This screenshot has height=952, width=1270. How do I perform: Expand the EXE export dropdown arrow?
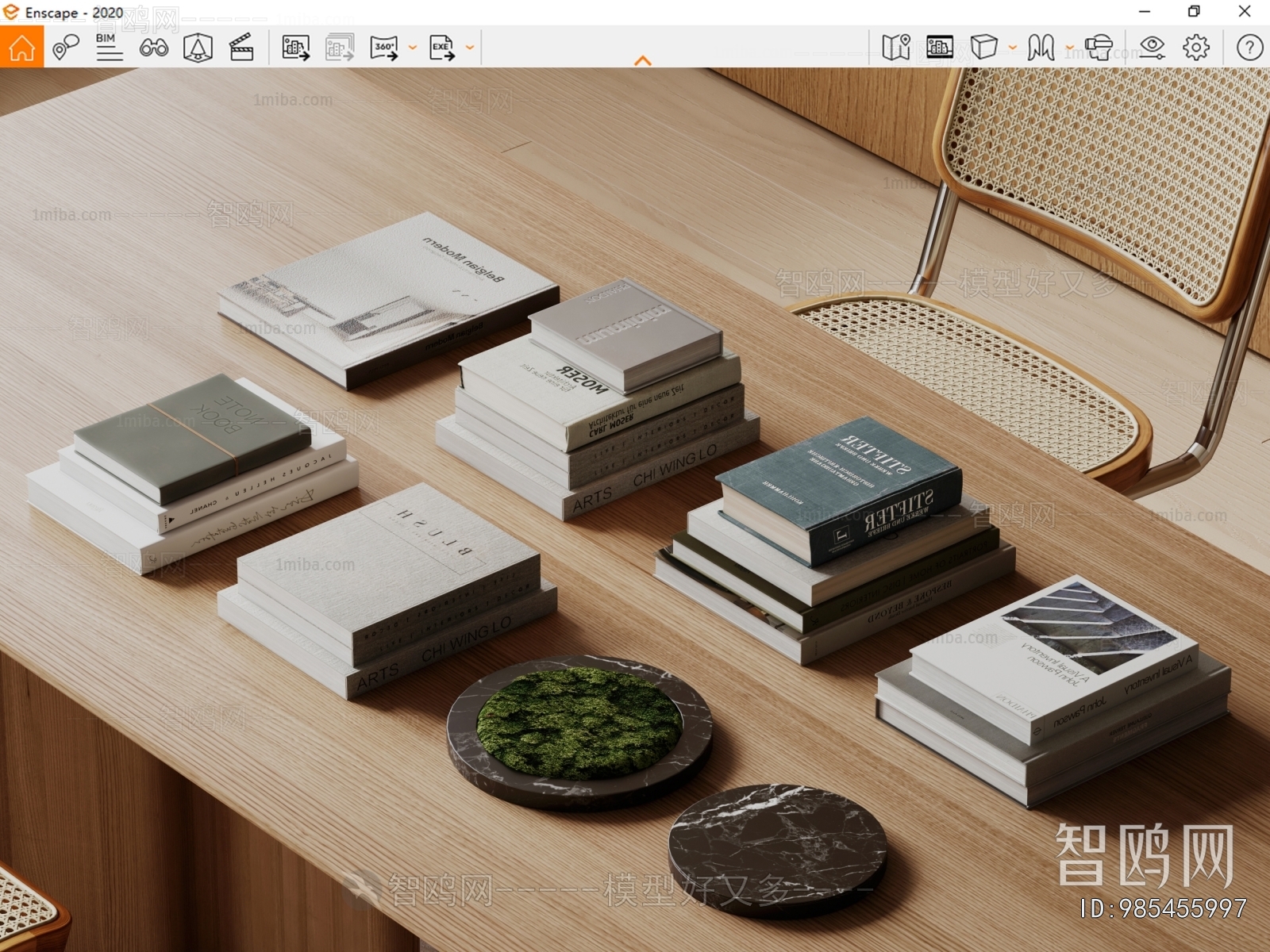click(470, 48)
